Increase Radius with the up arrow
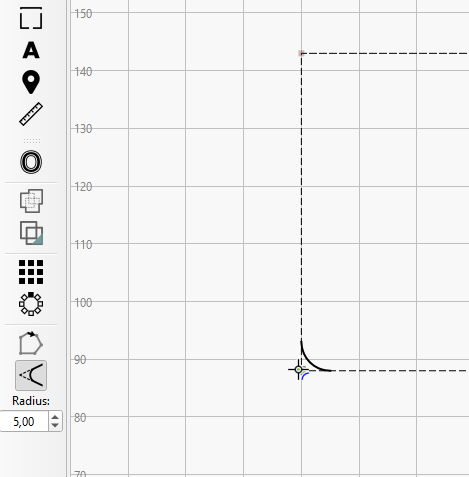This screenshot has height=477, width=469. pos(55,417)
